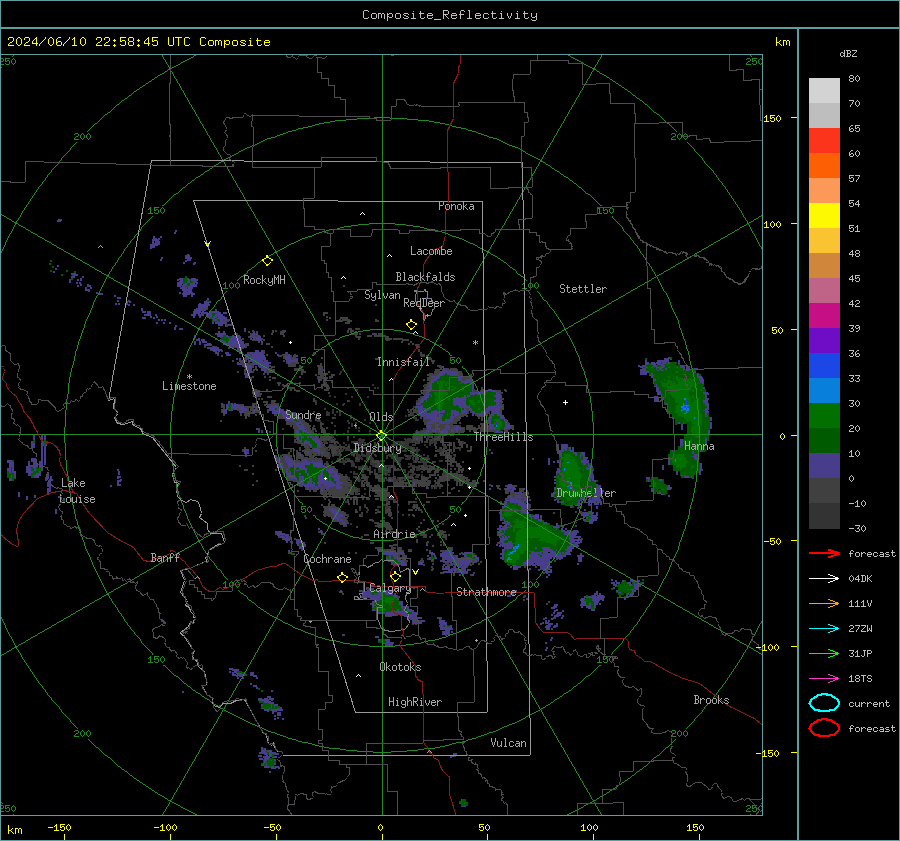Click the green 31JP arrow icon
Screen dimensions: 900x841
tap(824, 653)
